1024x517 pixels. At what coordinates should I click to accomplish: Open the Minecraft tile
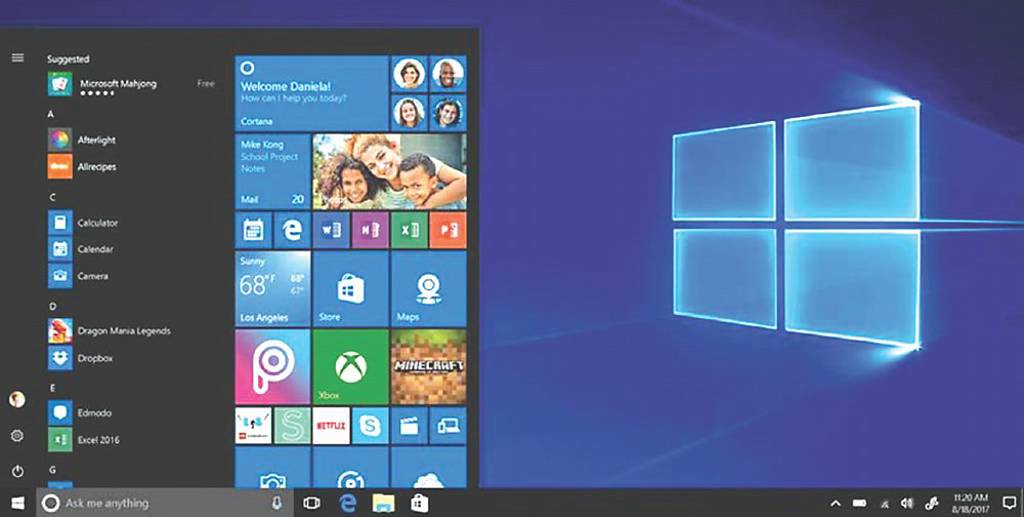tap(428, 367)
